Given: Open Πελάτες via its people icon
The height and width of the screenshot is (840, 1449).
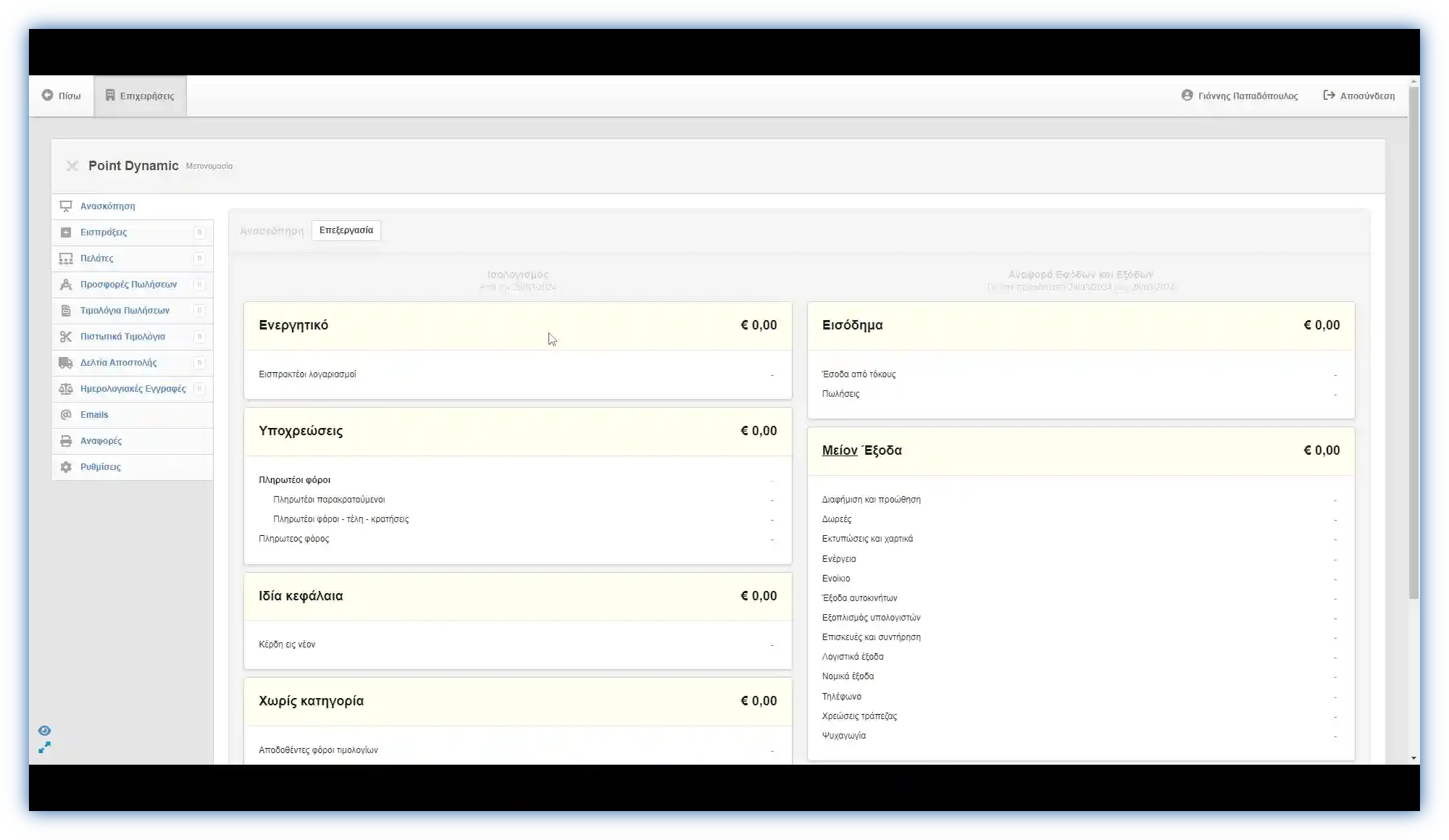Looking at the screenshot, I should tap(66, 259).
